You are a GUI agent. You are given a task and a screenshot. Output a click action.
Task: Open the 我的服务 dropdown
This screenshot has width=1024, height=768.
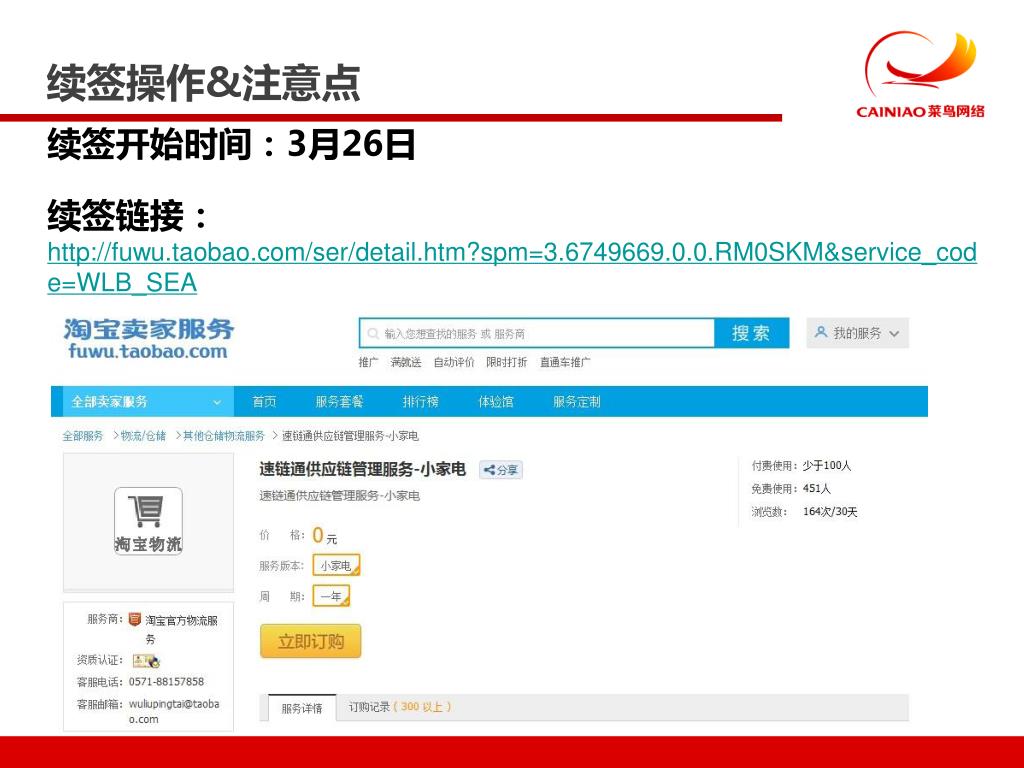click(857, 333)
